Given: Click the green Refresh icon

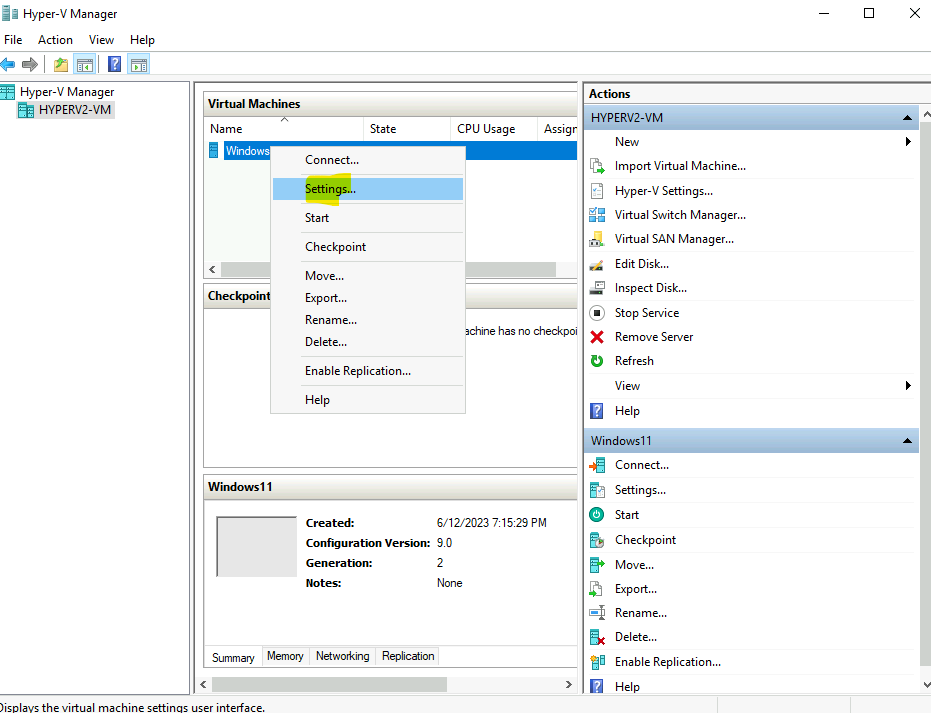Looking at the screenshot, I should tap(597, 361).
